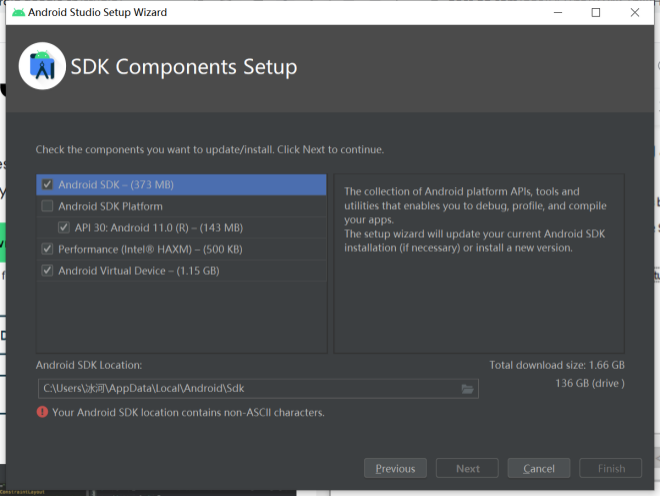The image size is (660, 496).
Task: Toggle the Android SDK checkbox
Action: click(47, 185)
